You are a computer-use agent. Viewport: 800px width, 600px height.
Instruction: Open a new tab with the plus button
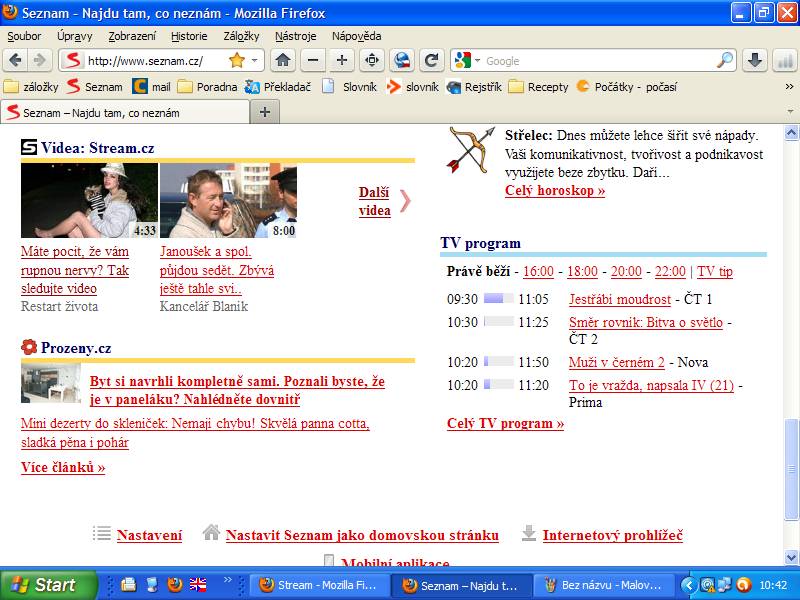click(x=265, y=112)
